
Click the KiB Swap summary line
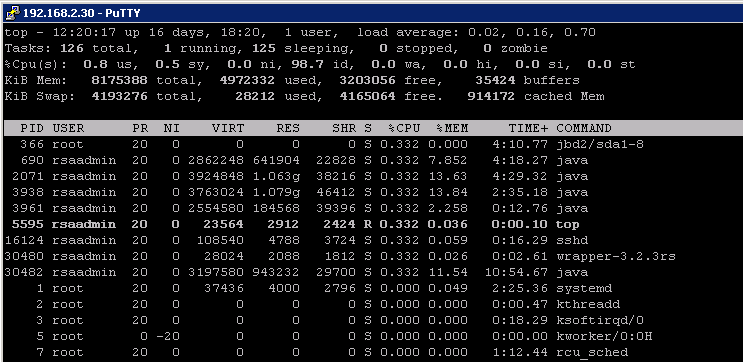tap(304, 97)
